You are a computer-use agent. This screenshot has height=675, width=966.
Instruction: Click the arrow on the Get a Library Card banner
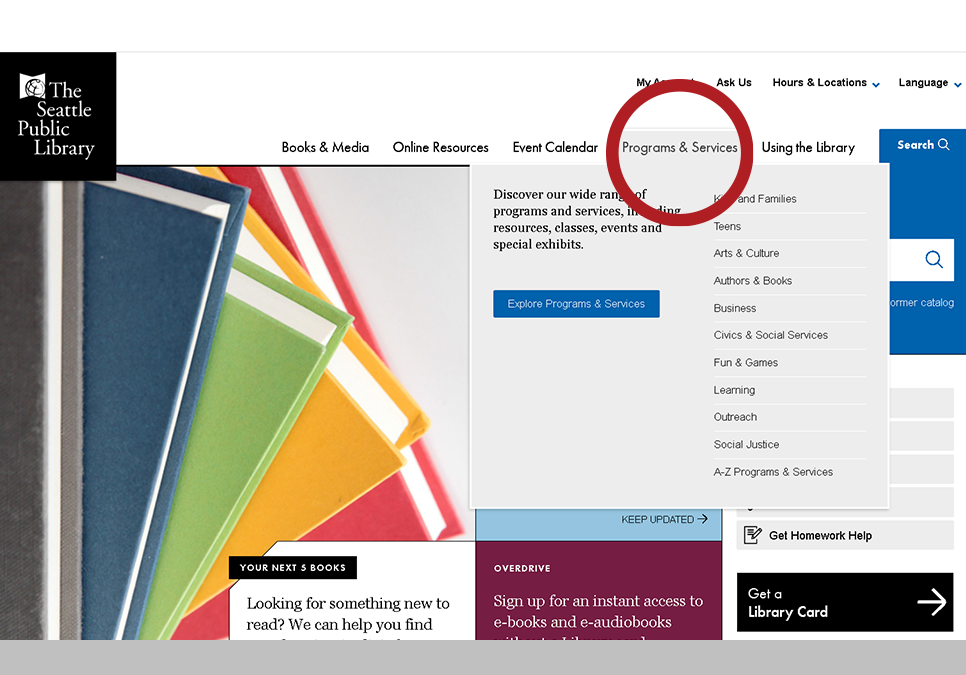click(931, 602)
